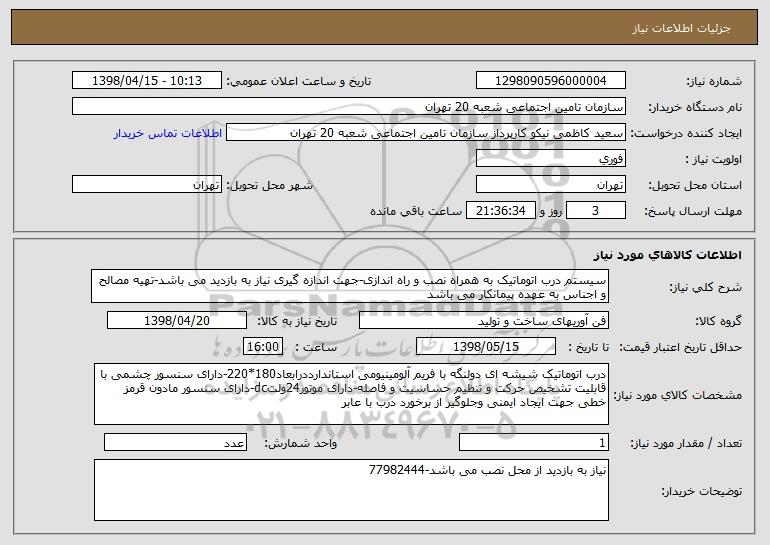Screen dimensions: 770x545
Task: Click the label مشخصات کالای مورد نیاز
Action: tap(679, 395)
